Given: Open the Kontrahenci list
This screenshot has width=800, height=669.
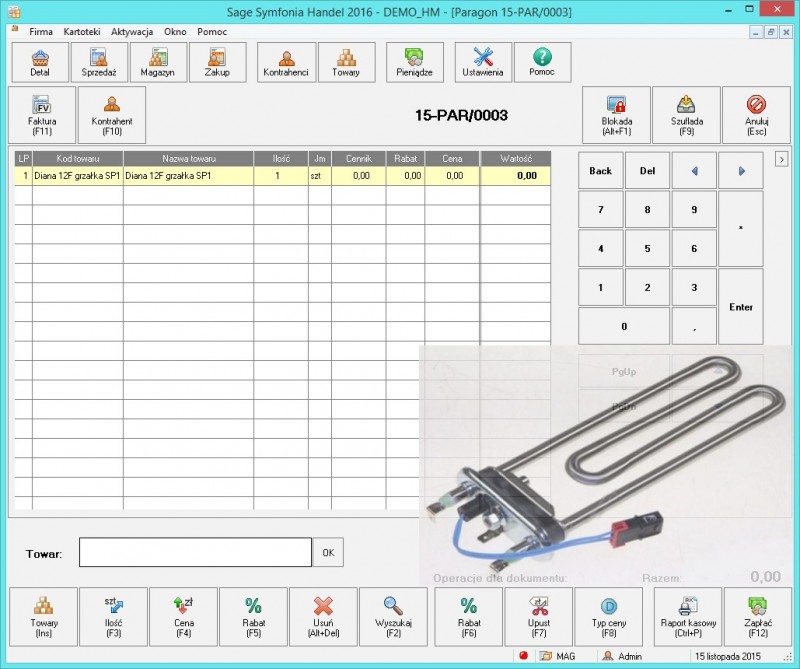Looking at the screenshot, I should 286,62.
